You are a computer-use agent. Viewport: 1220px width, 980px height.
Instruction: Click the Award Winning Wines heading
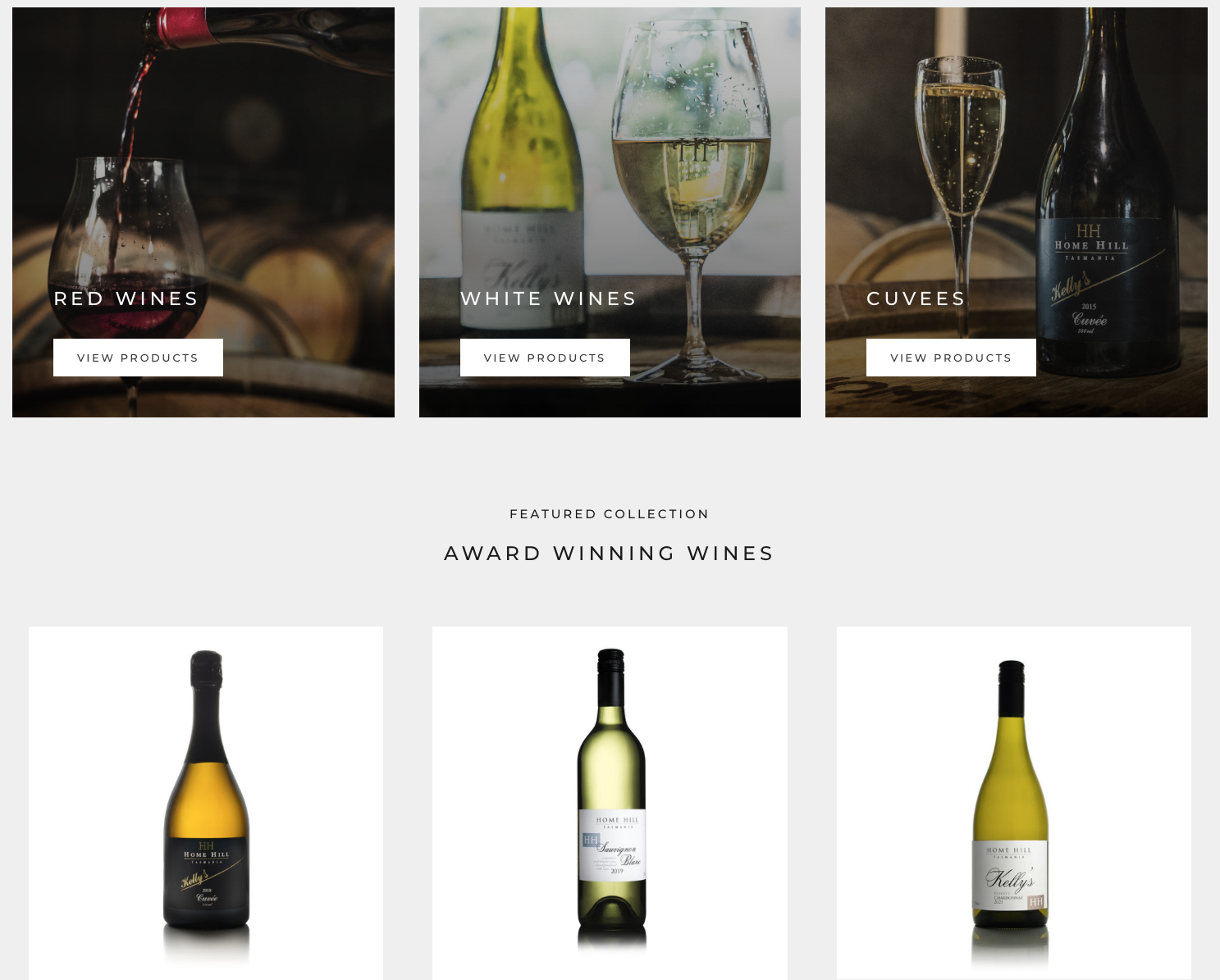click(x=610, y=554)
